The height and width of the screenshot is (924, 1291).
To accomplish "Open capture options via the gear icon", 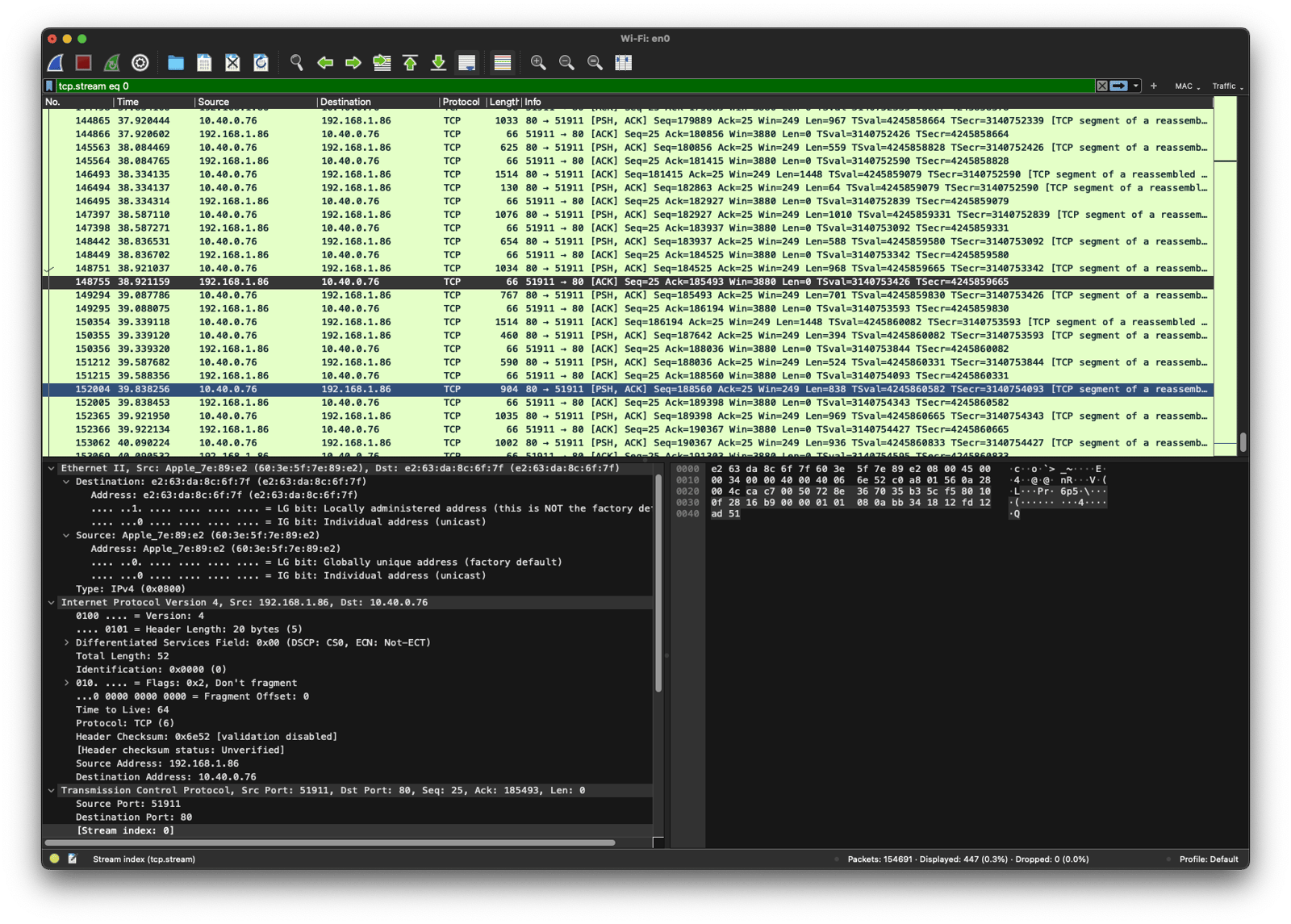I will 140,62.
